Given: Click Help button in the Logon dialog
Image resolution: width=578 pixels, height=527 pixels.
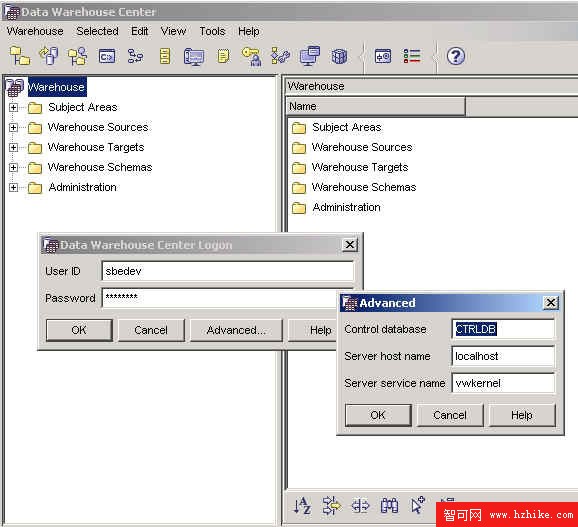Looking at the screenshot, I should [x=313, y=330].
